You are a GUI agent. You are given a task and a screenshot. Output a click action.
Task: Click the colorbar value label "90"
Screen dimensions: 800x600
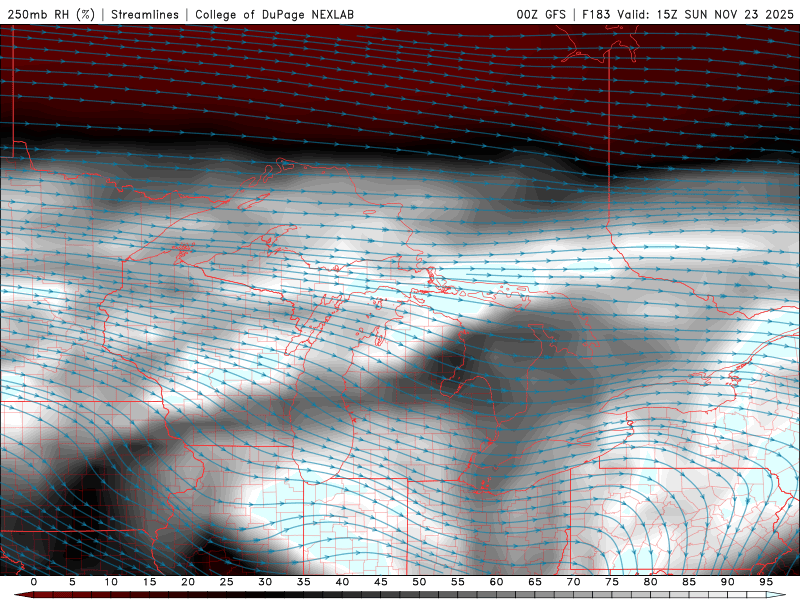point(727,582)
